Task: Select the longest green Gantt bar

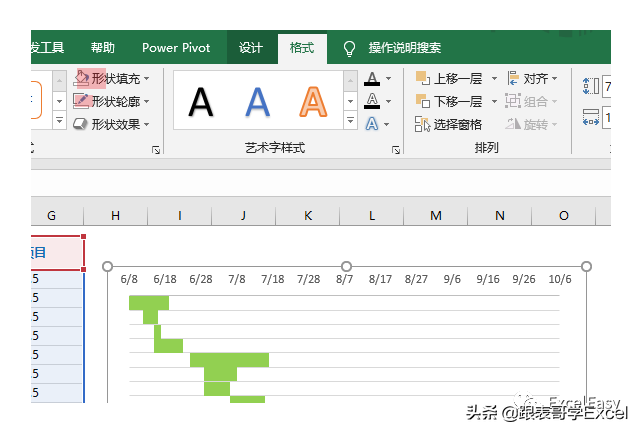Action: pos(229,360)
